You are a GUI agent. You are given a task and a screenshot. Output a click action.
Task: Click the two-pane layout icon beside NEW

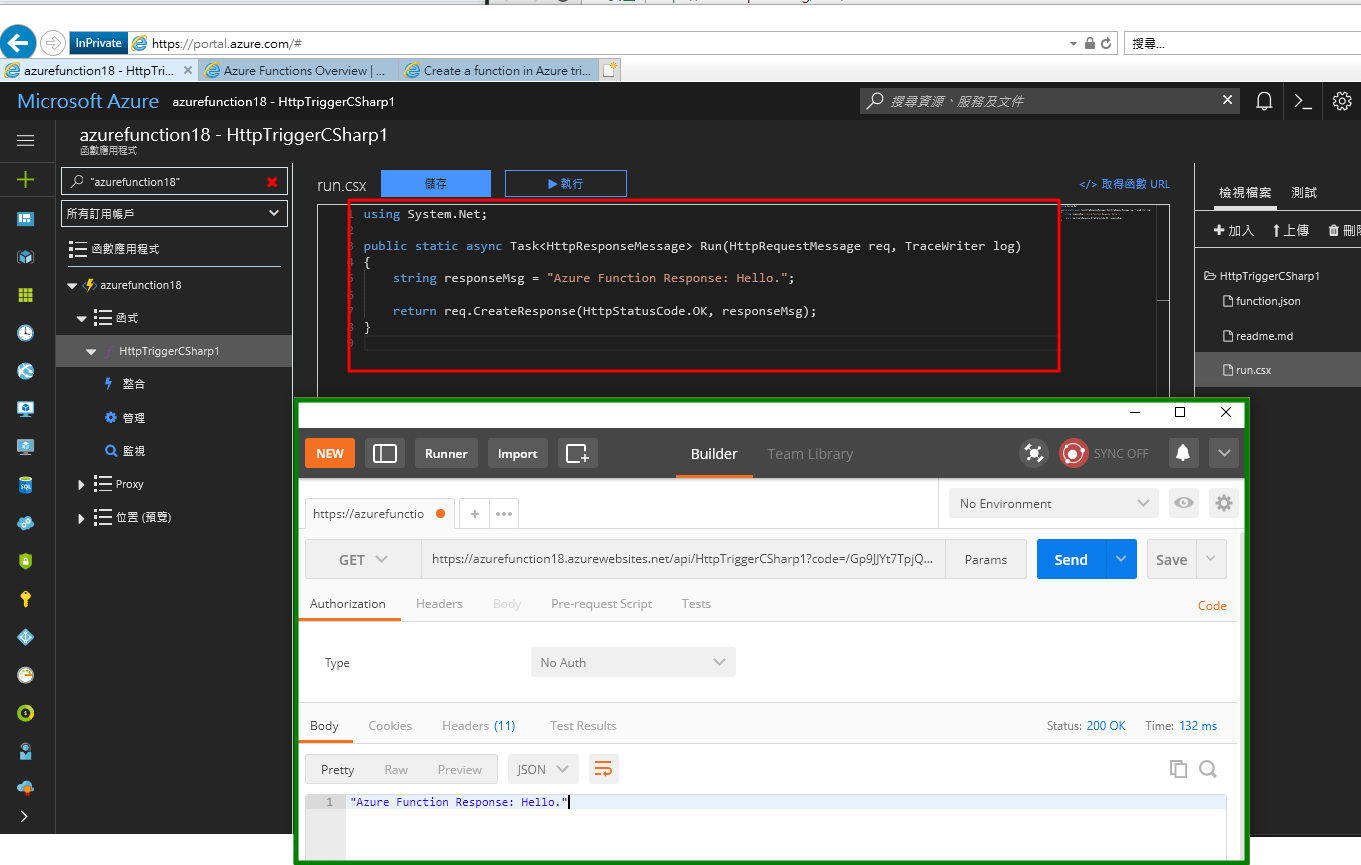coord(385,453)
